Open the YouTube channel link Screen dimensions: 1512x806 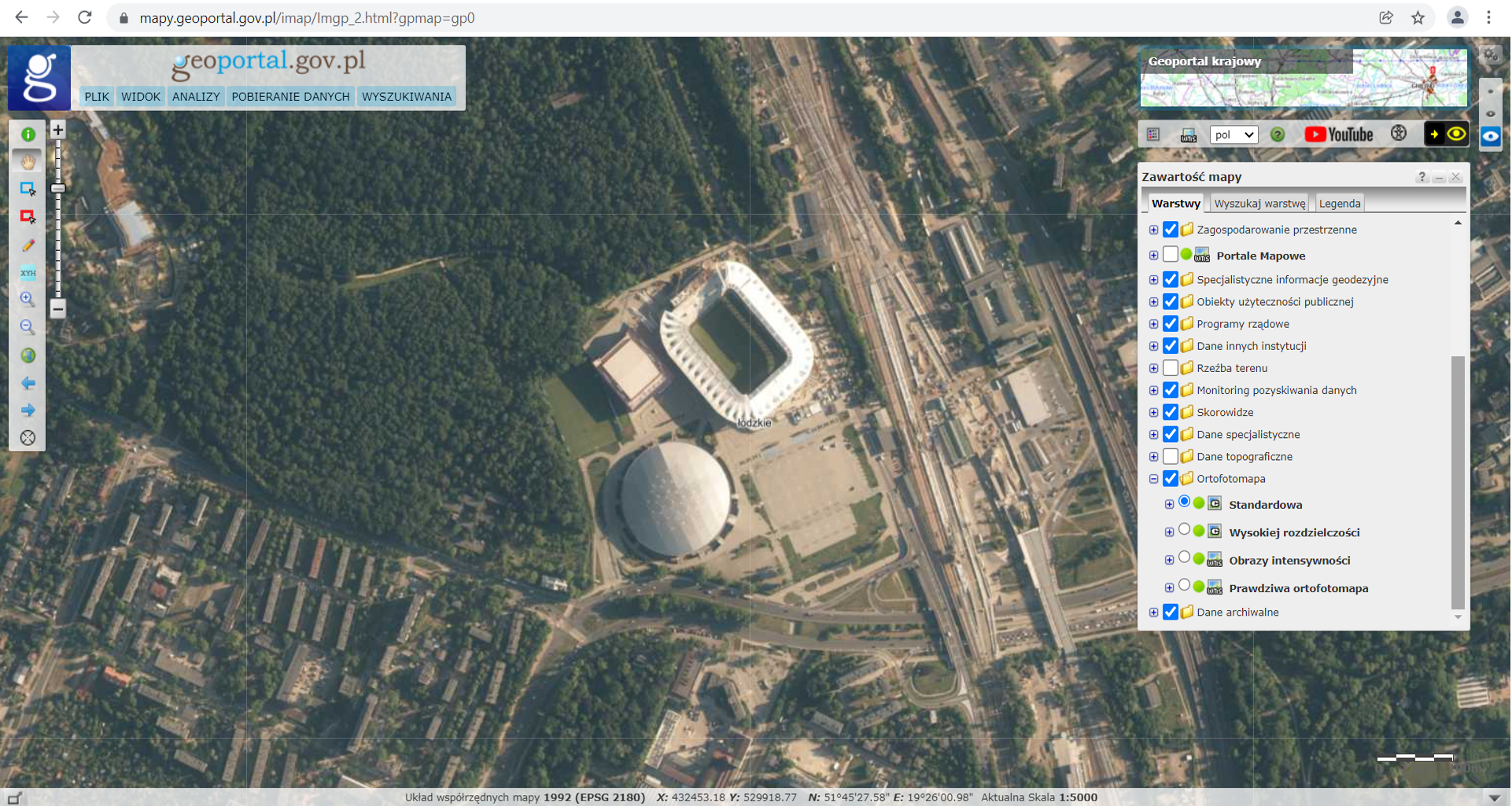coord(1338,134)
